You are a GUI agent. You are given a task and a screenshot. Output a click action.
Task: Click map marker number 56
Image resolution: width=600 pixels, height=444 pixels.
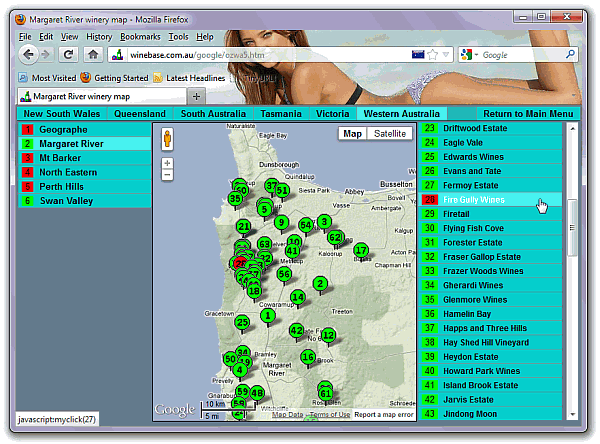[x=284, y=274]
